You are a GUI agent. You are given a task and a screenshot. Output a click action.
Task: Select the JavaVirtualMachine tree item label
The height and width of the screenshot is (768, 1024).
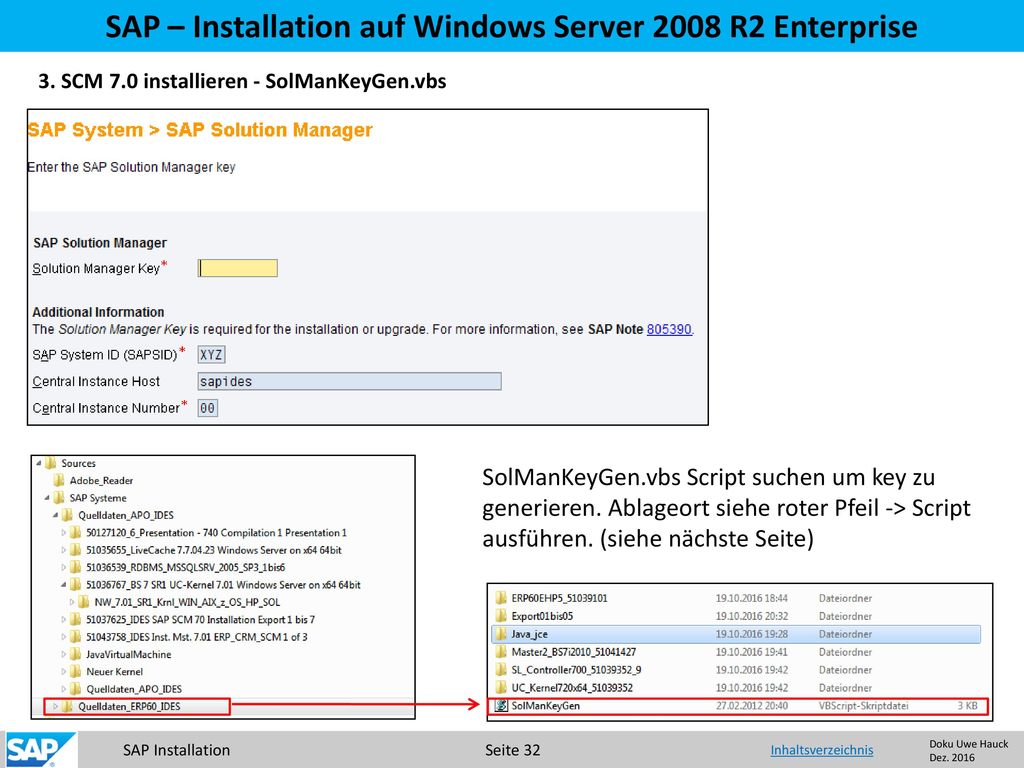tap(129, 654)
